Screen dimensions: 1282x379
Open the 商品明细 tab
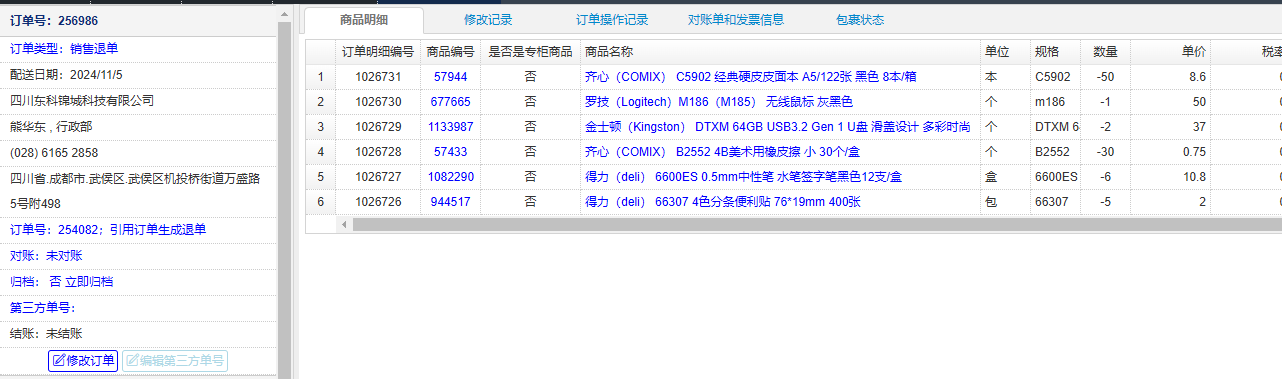(x=364, y=19)
